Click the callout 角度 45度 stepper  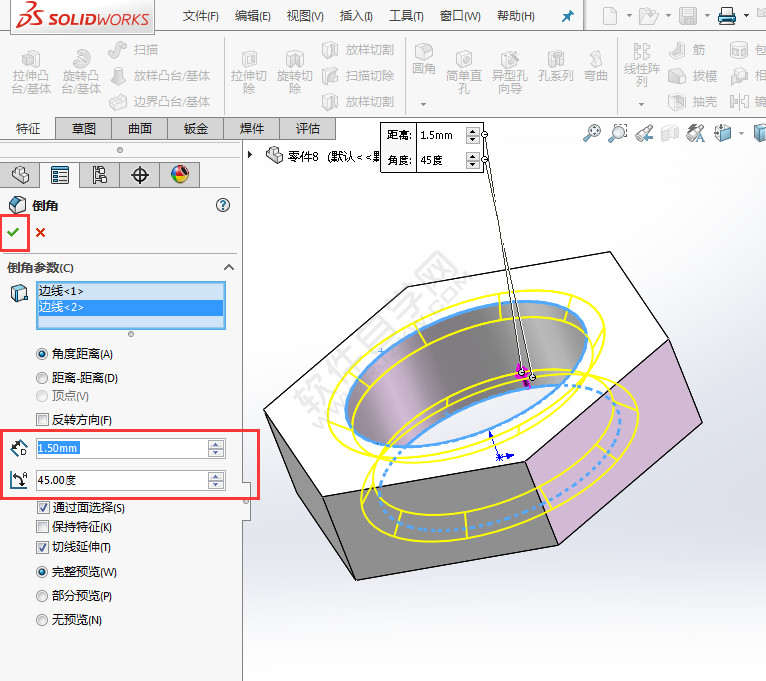[472, 160]
